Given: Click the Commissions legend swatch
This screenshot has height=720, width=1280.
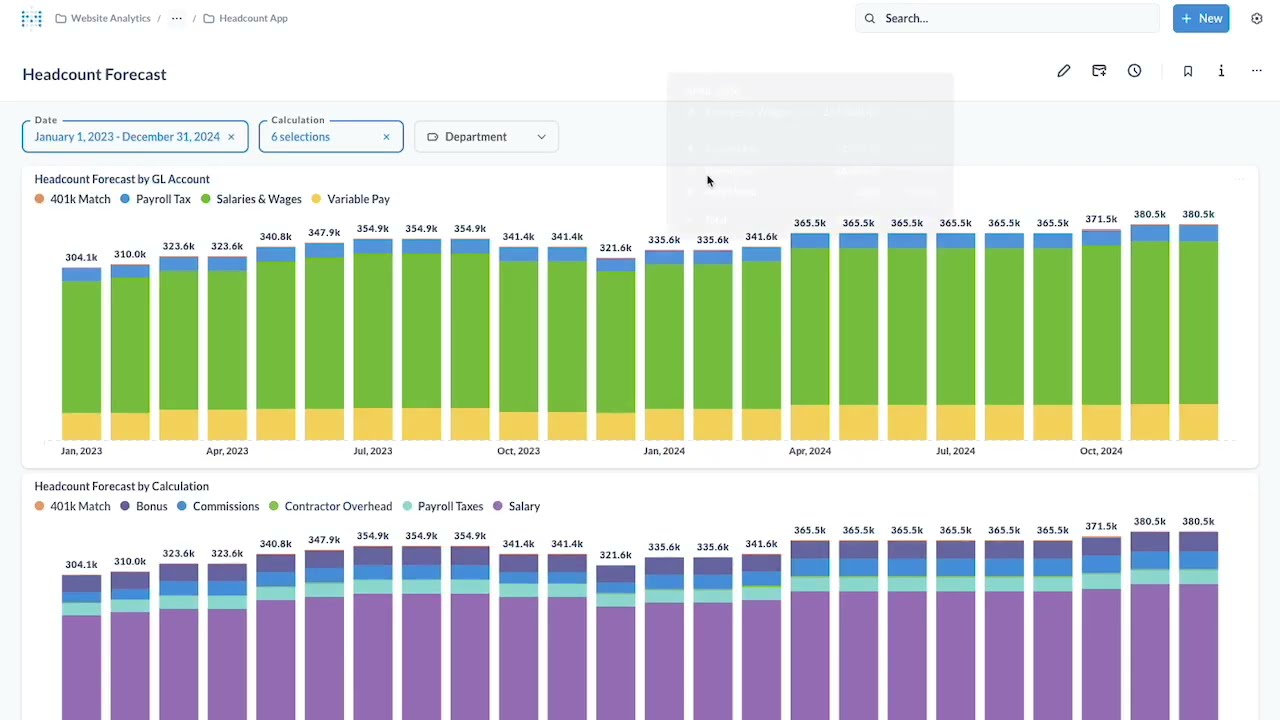Looking at the screenshot, I should [x=182, y=506].
